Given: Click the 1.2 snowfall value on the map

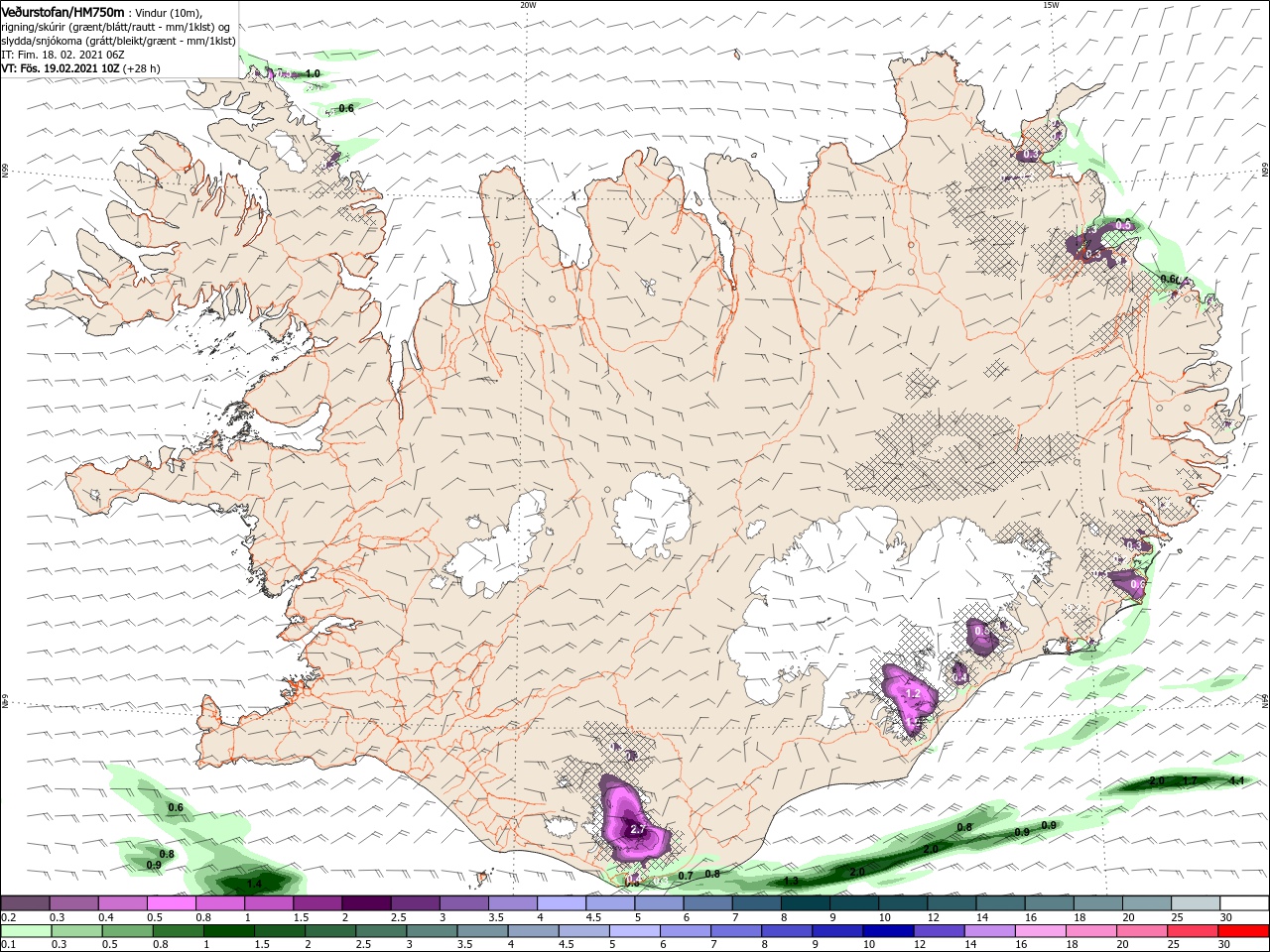Looking at the screenshot, I should [x=915, y=693].
